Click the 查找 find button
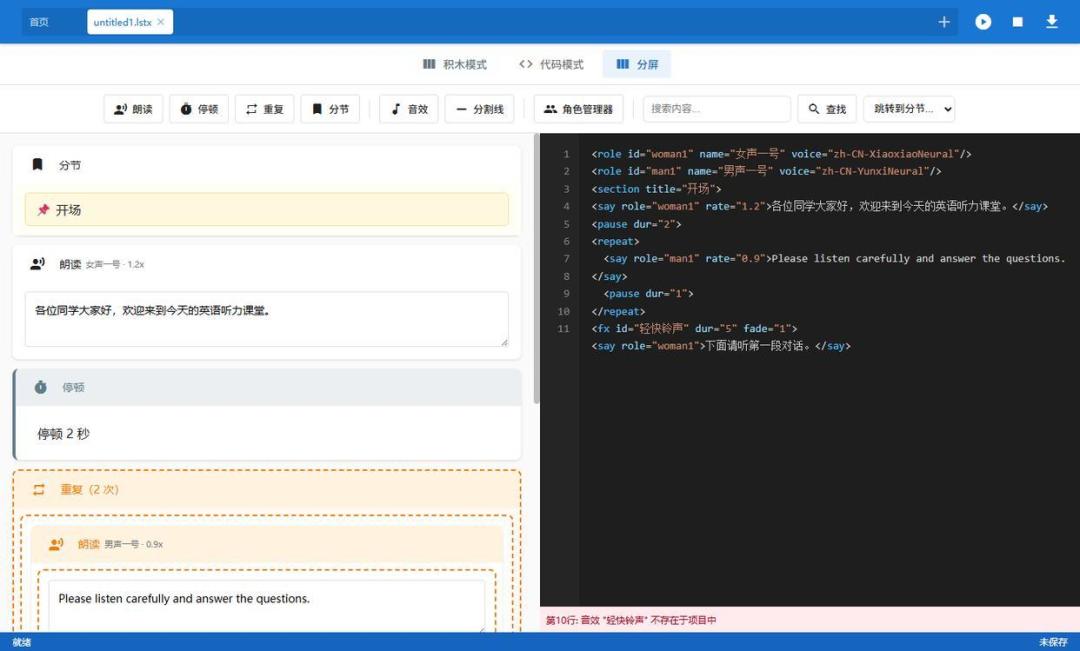Image resolution: width=1080 pixels, height=651 pixels. [x=827, y=109]
